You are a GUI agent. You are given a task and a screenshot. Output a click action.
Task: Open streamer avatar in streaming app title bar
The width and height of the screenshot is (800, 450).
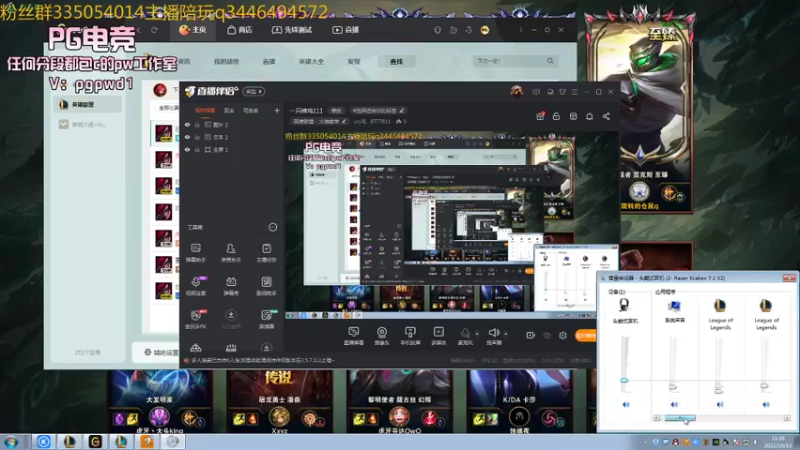(516, 91)
